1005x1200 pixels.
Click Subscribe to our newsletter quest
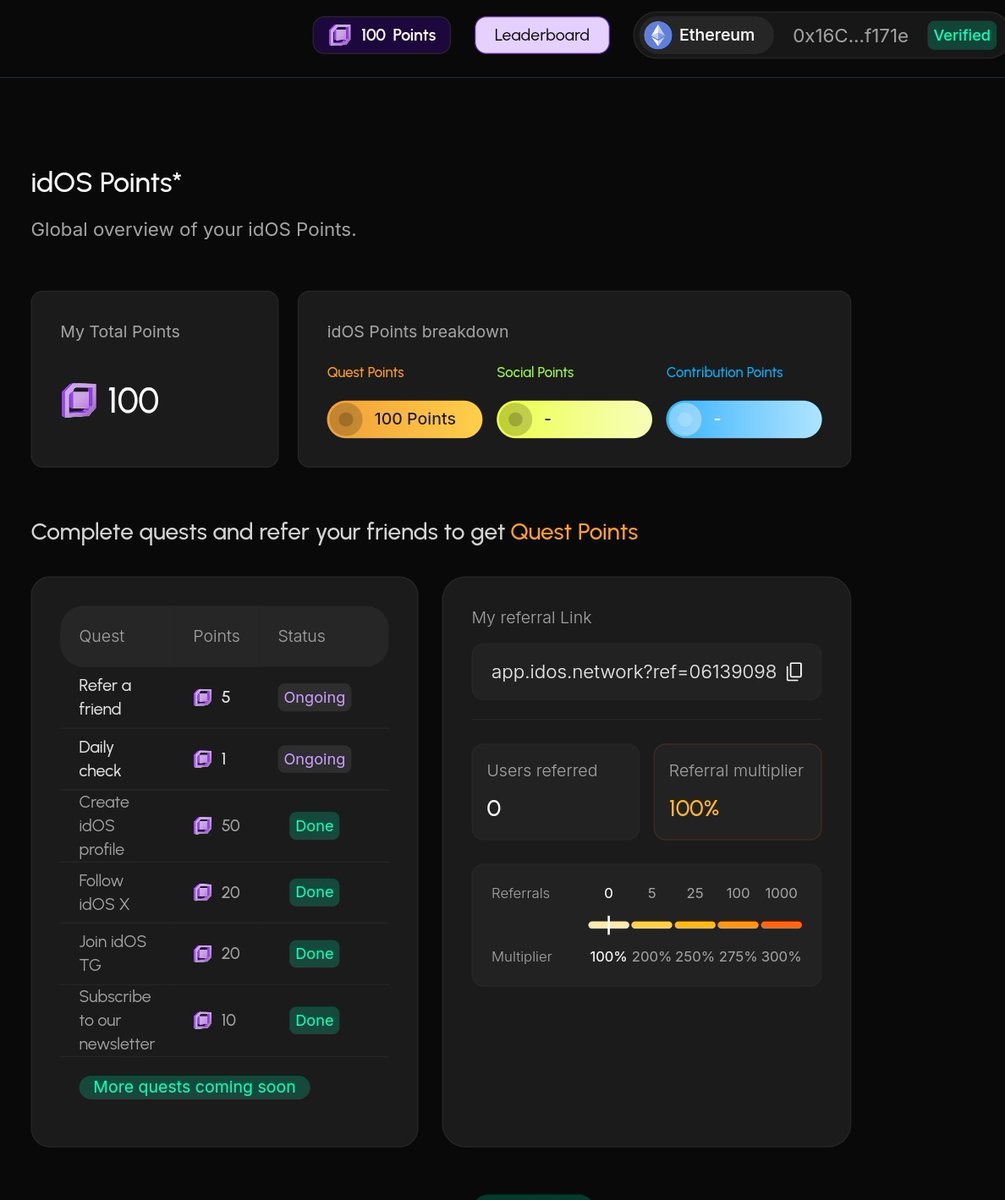pyautogui.click(x=117, y=1020)
